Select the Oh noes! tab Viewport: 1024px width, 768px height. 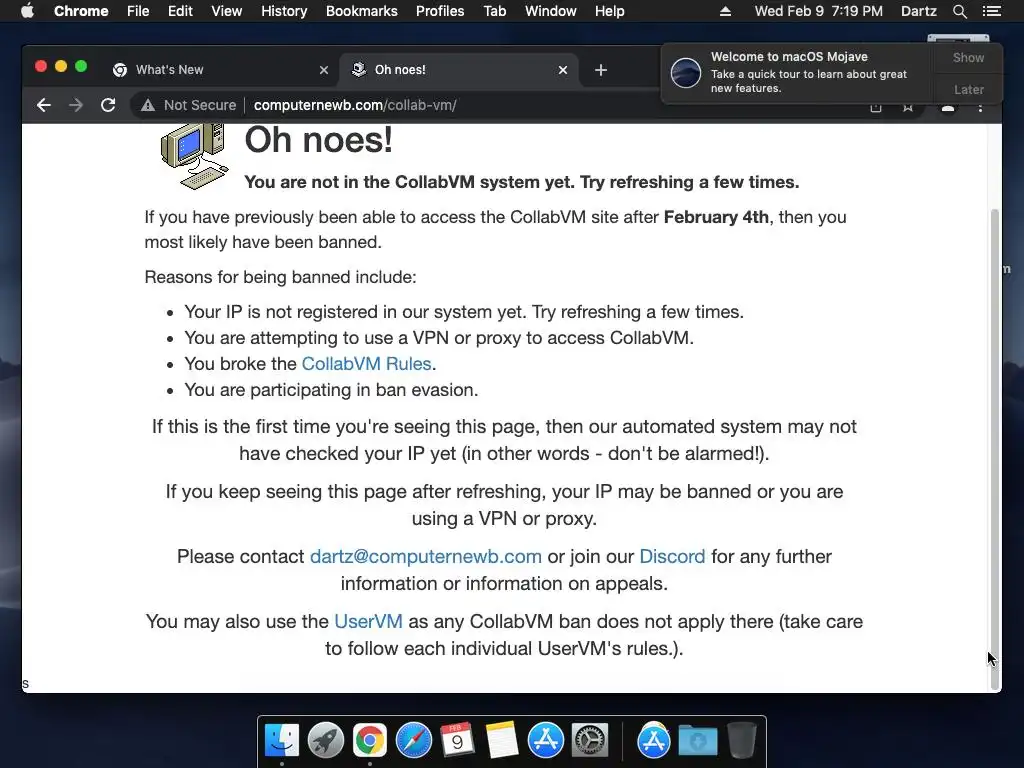click(457, 70)
